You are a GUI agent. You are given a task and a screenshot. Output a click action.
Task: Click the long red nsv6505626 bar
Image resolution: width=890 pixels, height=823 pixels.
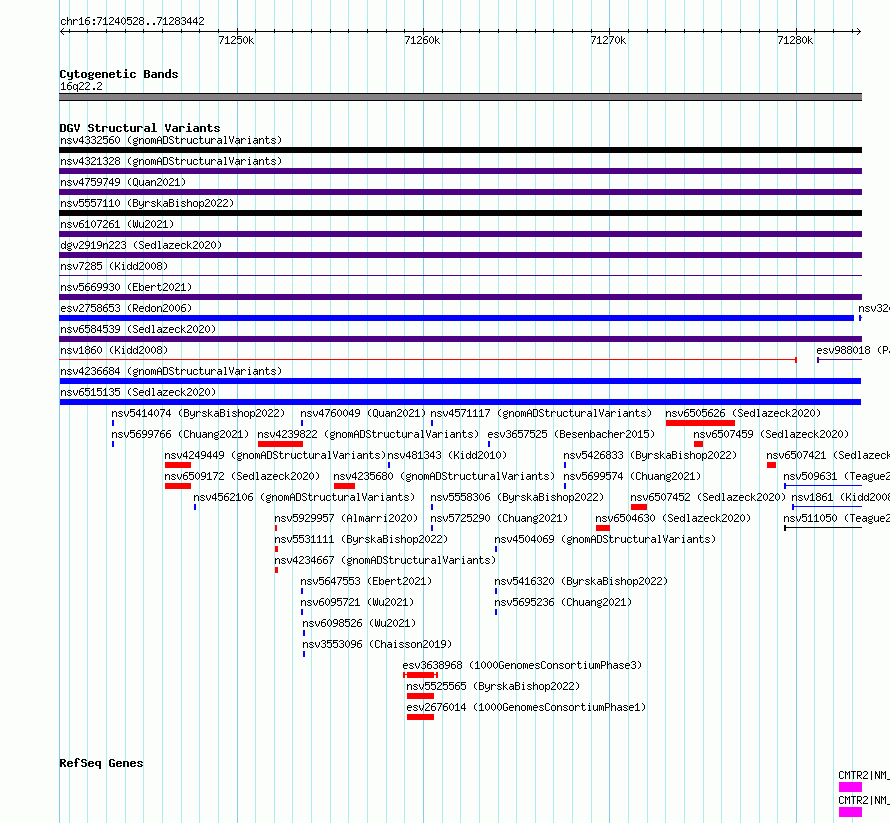(x=700, y=423)
